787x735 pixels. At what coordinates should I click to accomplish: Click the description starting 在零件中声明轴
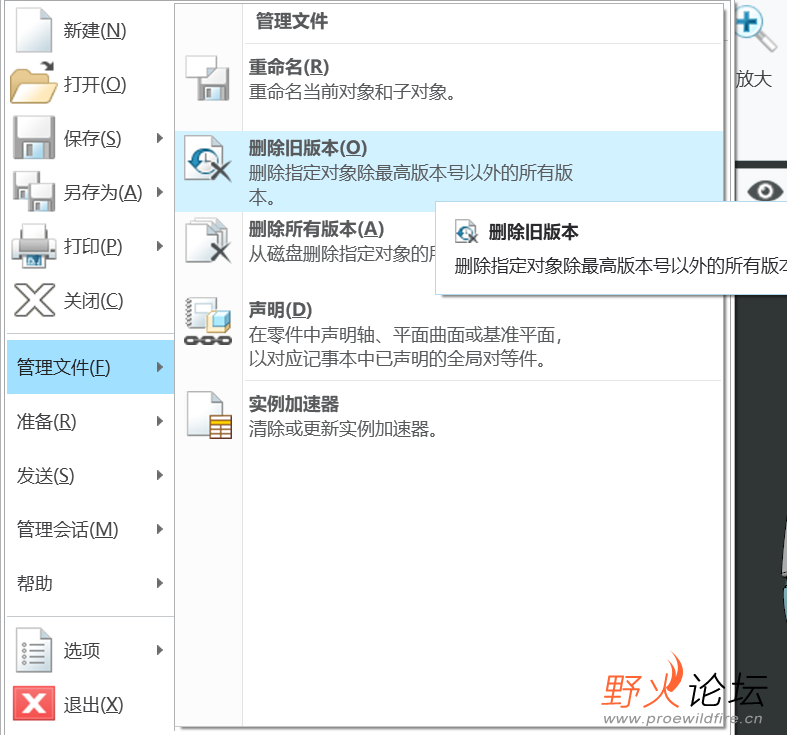[406, 347]
